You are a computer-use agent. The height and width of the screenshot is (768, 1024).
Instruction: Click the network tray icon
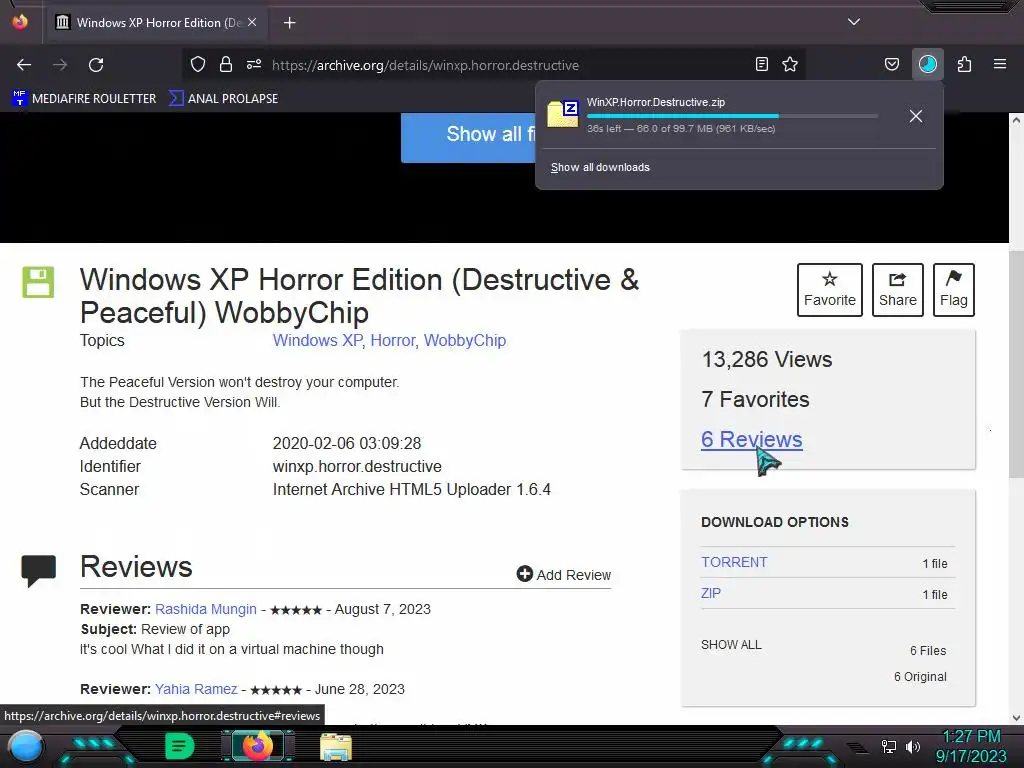tap(889, 746)
